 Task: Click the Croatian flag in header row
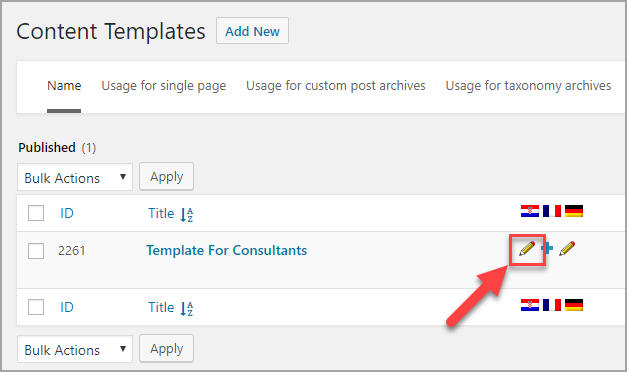[x=530, y=211]
